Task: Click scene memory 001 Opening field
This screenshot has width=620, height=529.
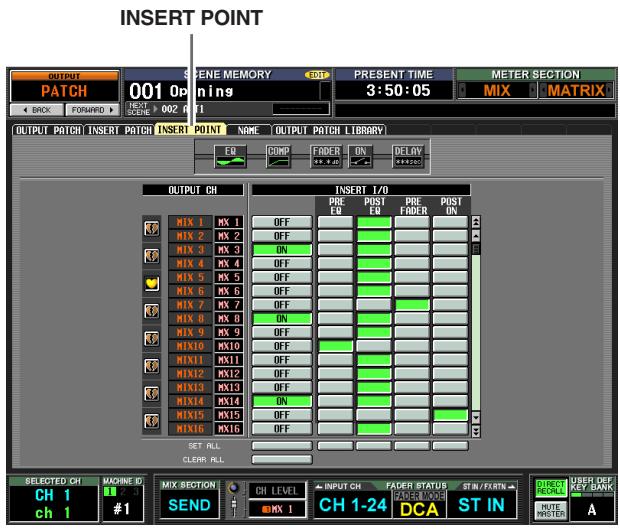Action: (x=227, y=91)
